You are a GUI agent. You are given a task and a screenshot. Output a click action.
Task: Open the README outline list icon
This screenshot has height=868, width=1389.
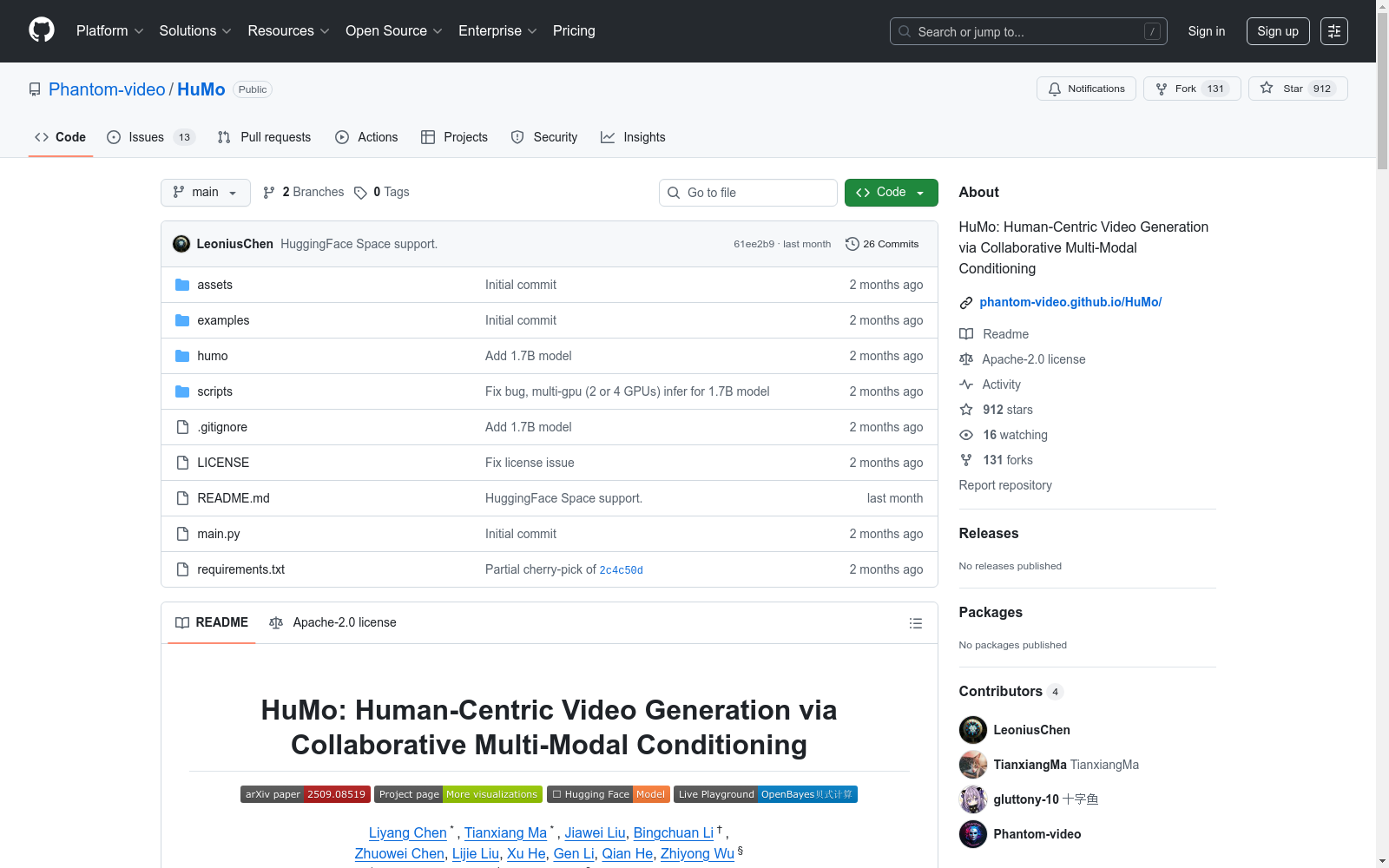[916, 623]
